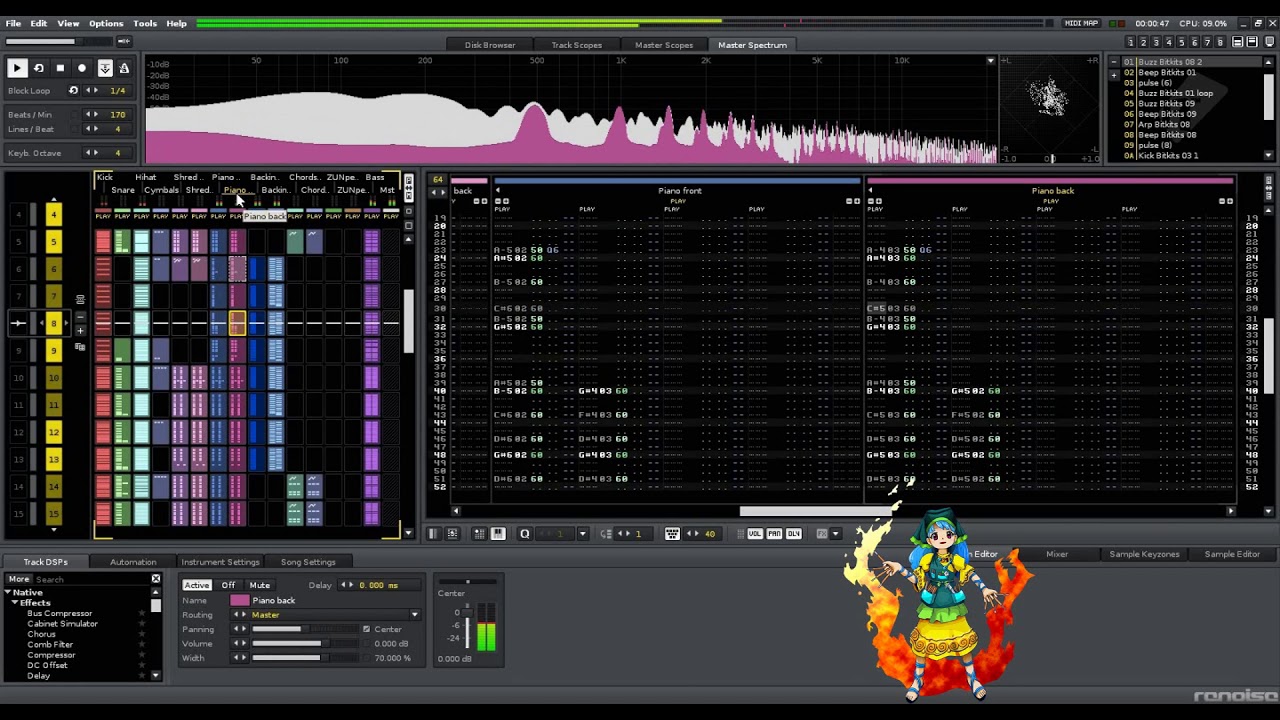Select the Kick track header in matrix
Screen dimensions: 1280x720
104,177
